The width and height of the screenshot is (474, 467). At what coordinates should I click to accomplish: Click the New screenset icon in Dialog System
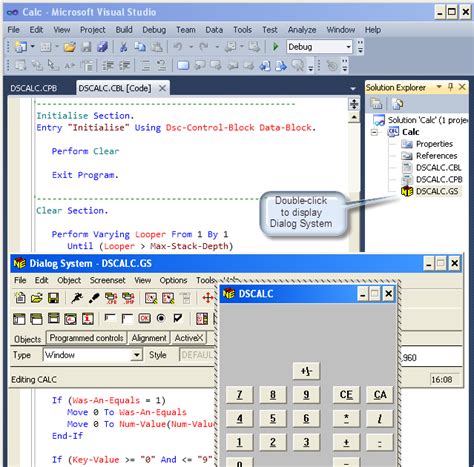20,297
